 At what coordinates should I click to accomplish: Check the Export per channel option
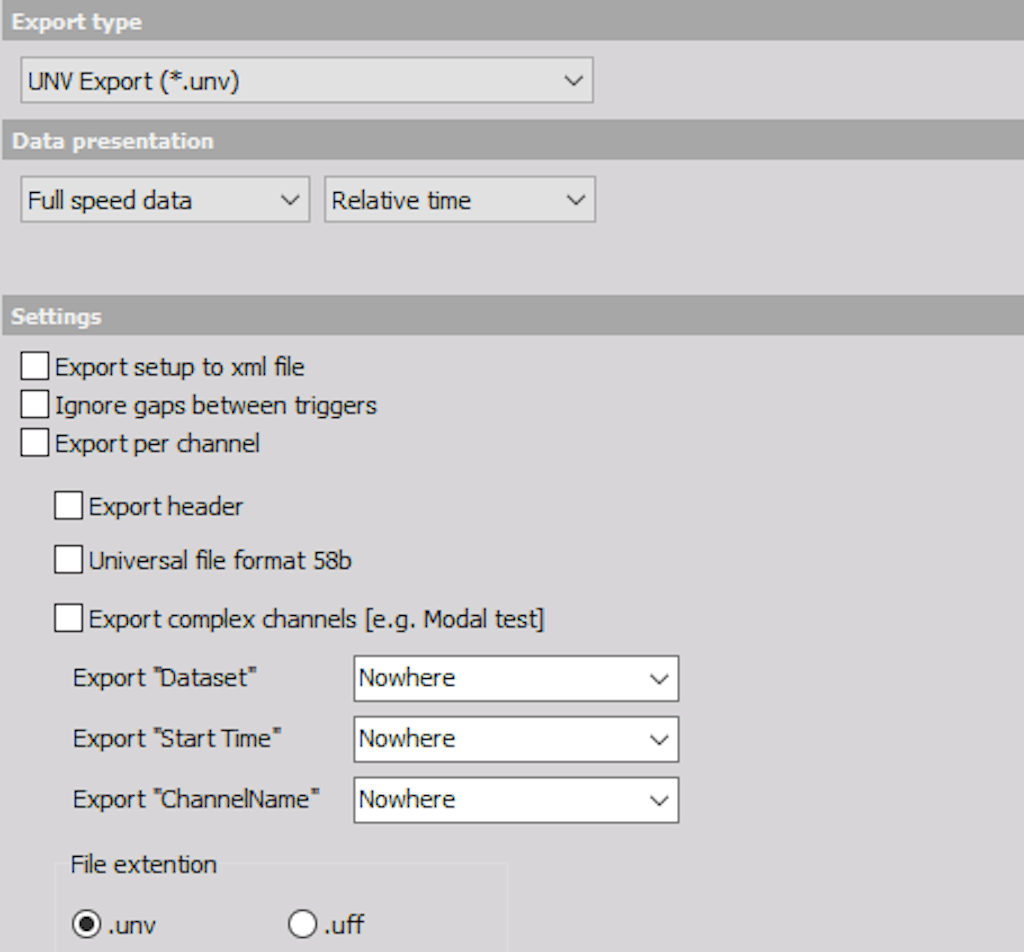coord(35,443)
